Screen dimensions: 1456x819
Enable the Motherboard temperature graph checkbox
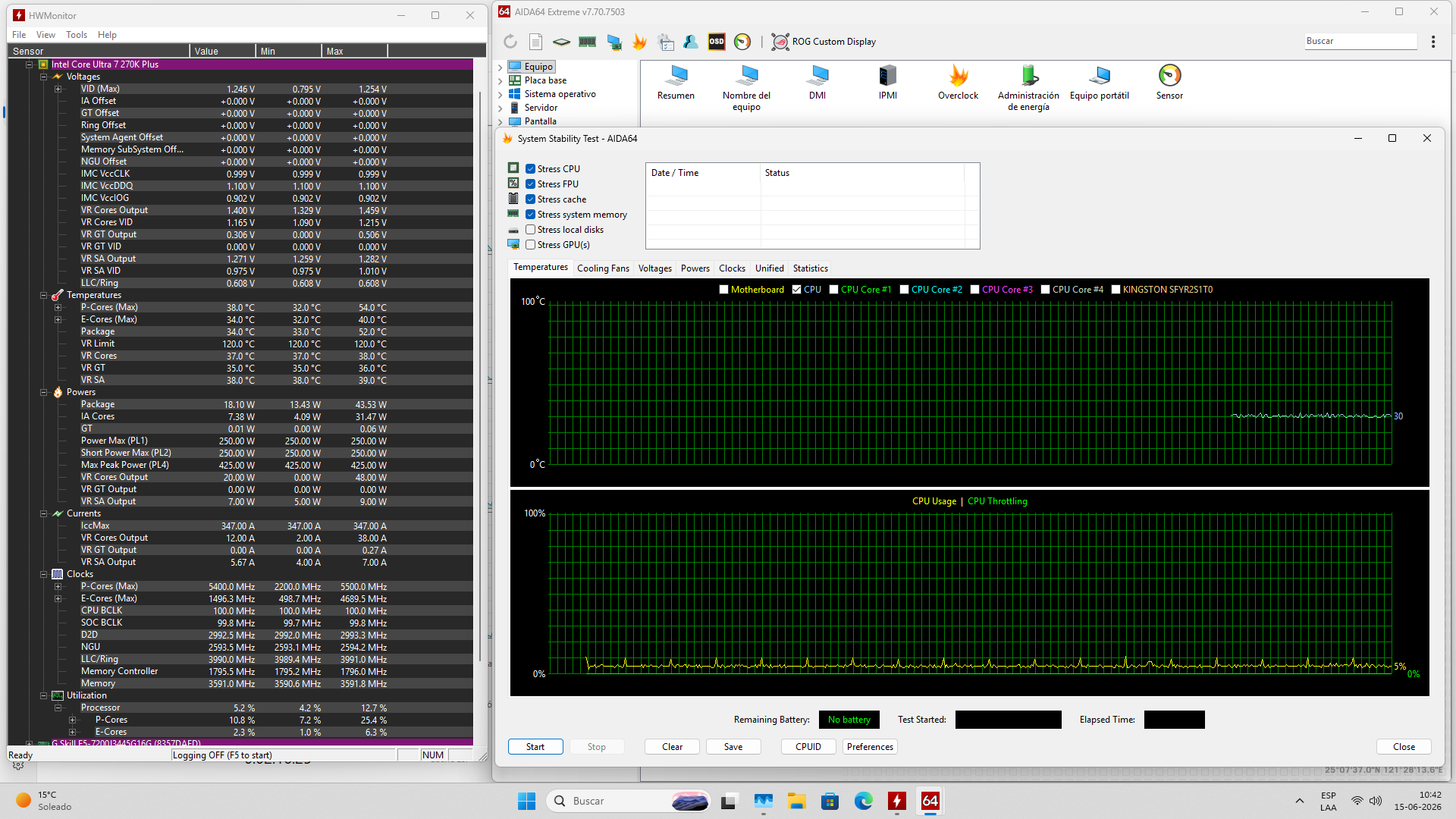(723, 290)
